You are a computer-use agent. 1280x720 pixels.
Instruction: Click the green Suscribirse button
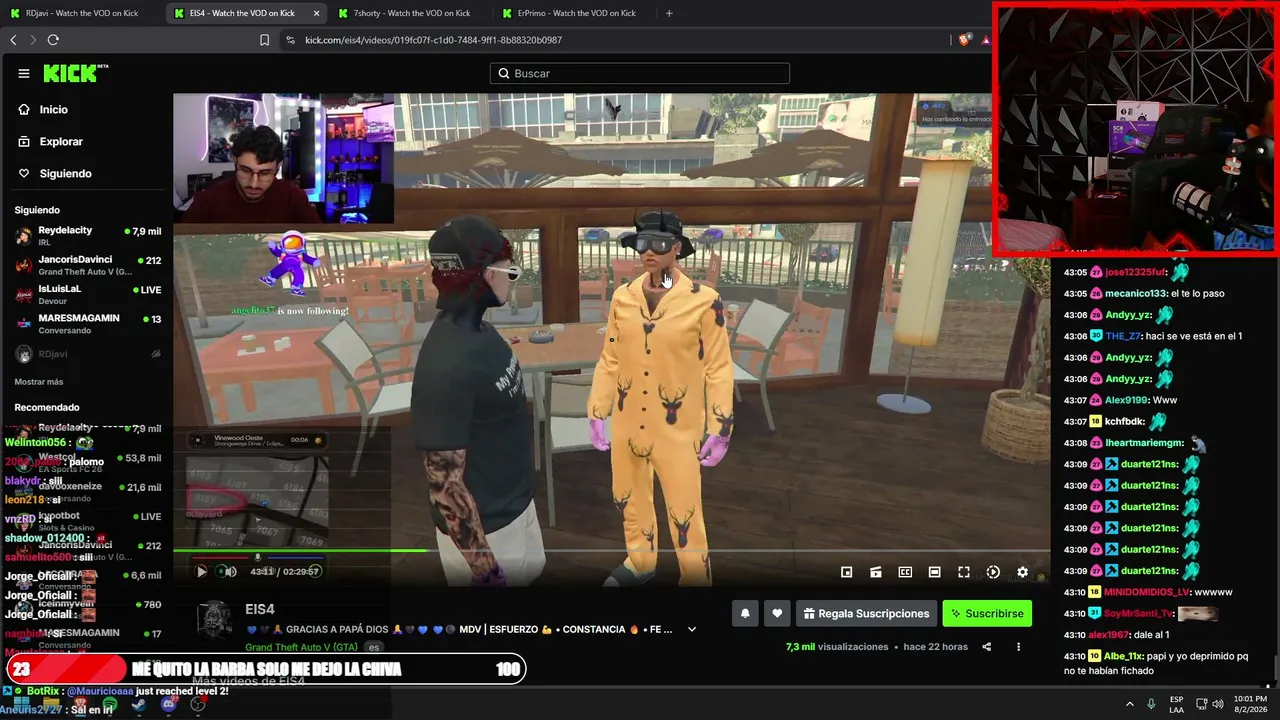pyautogui.click(x=987, y=613)
